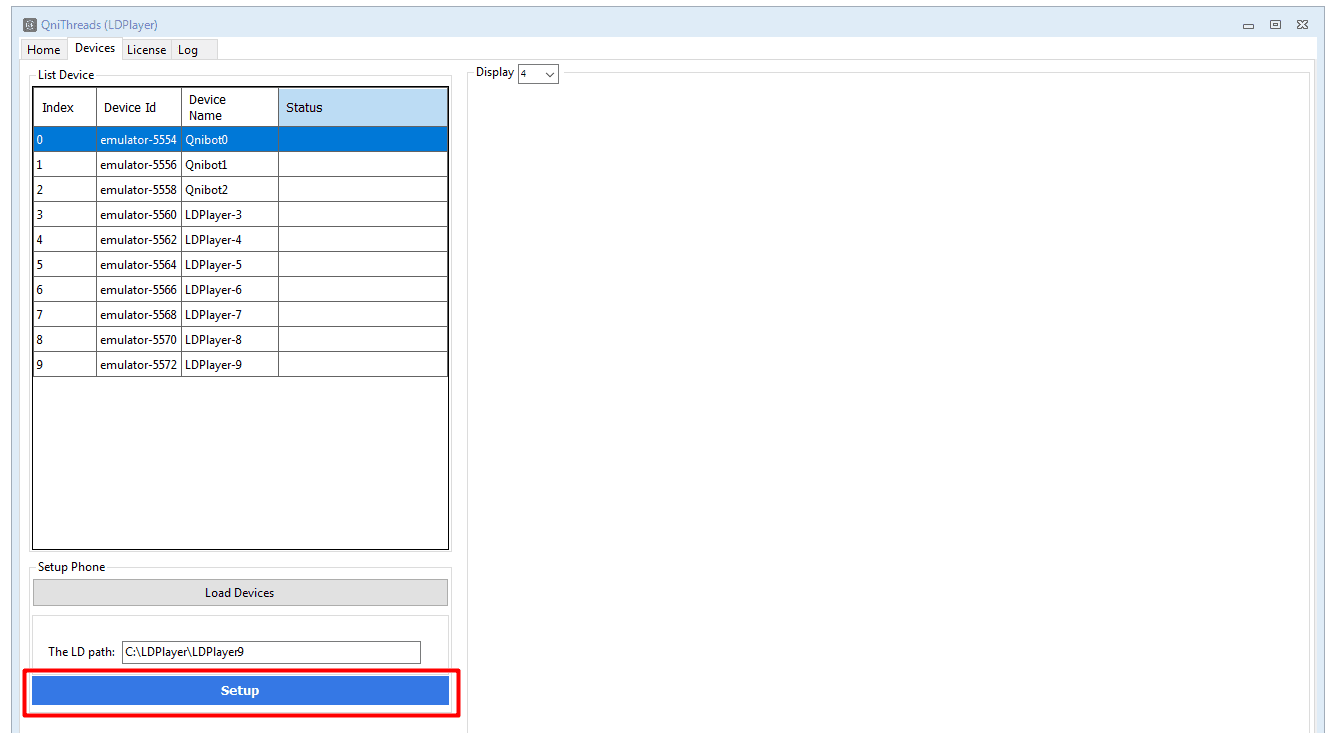Click Status cell of Qnibot0 row
The height and width of the screenshot is (733, 1337).
tap(362, 140)
